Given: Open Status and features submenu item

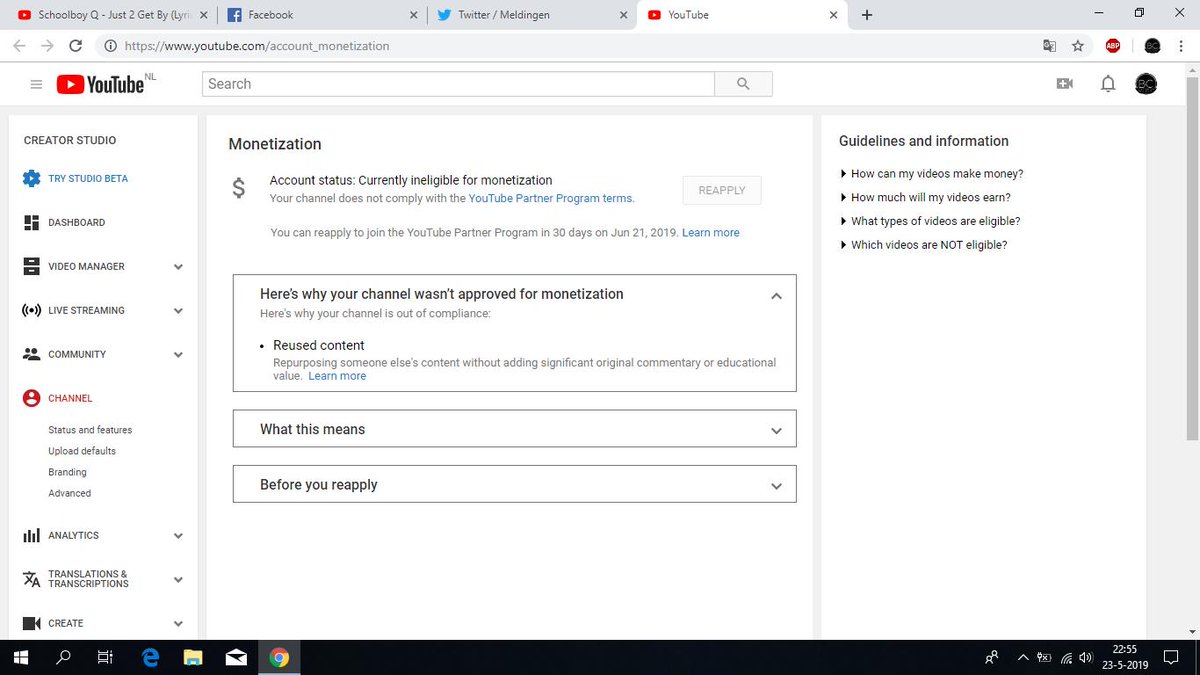Looking at the screenshot, I should [x=90, y=430].
